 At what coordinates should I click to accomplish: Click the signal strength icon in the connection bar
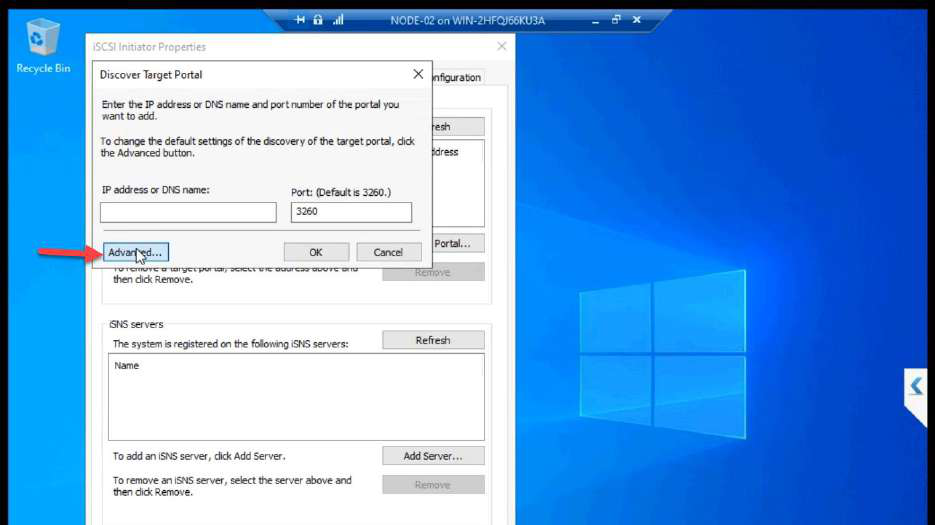pos(338,20)
